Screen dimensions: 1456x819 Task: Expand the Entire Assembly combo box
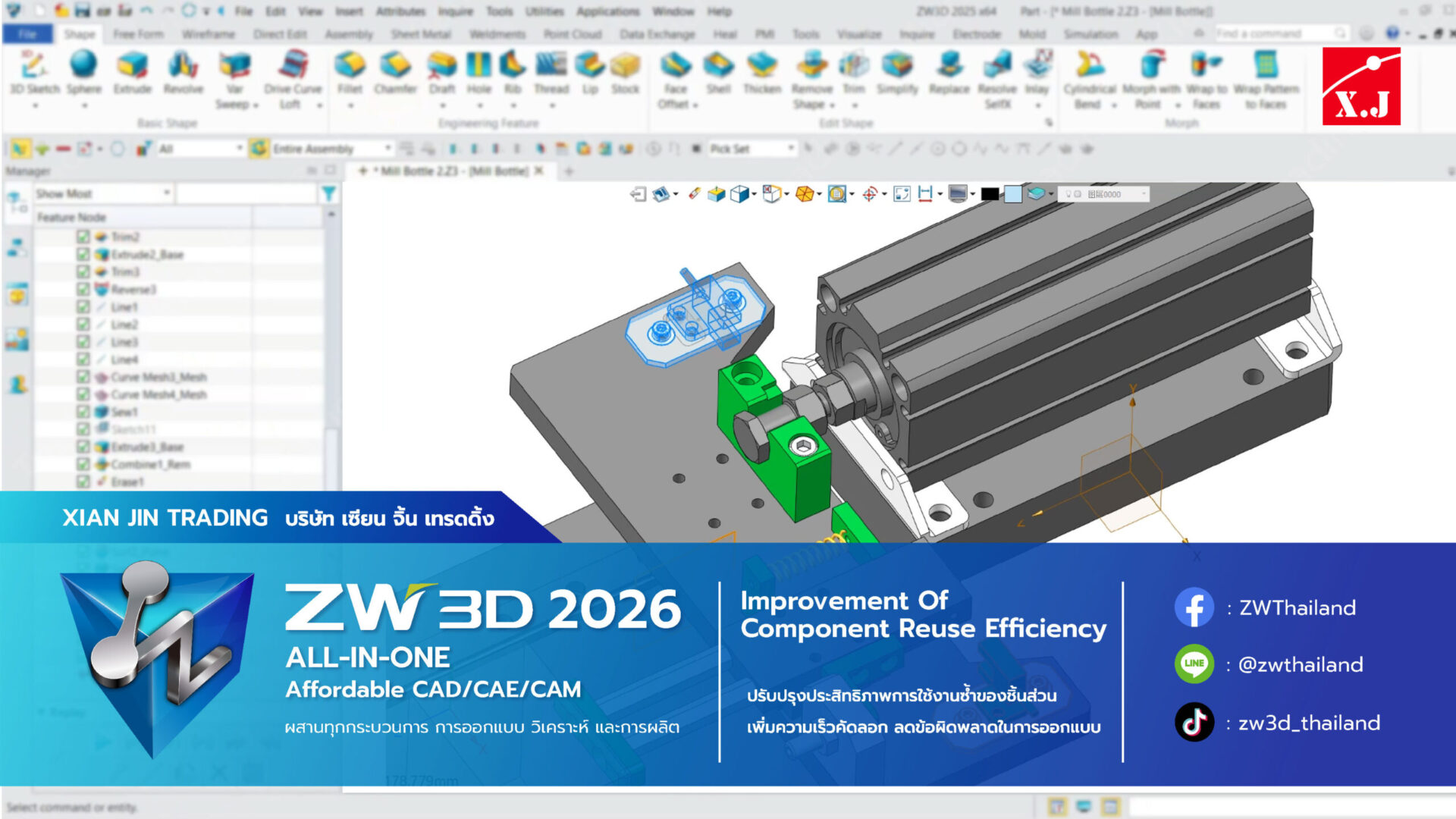click(387, 149)
